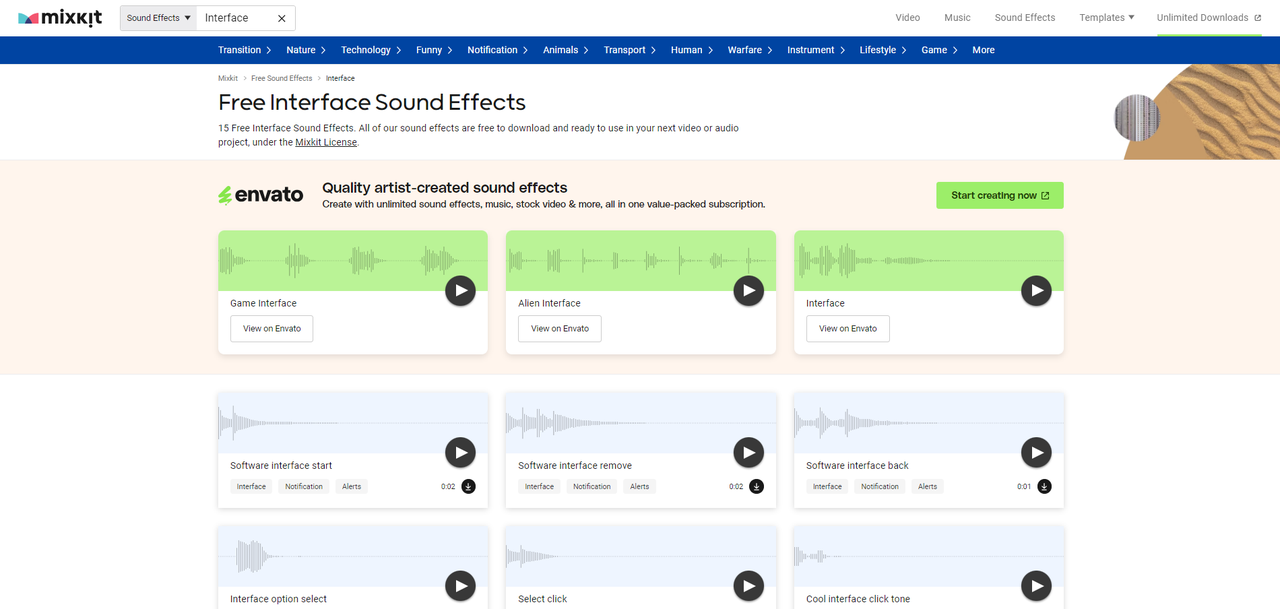
Task: Click Start creating now button
Action: (x=1000, y=195)
